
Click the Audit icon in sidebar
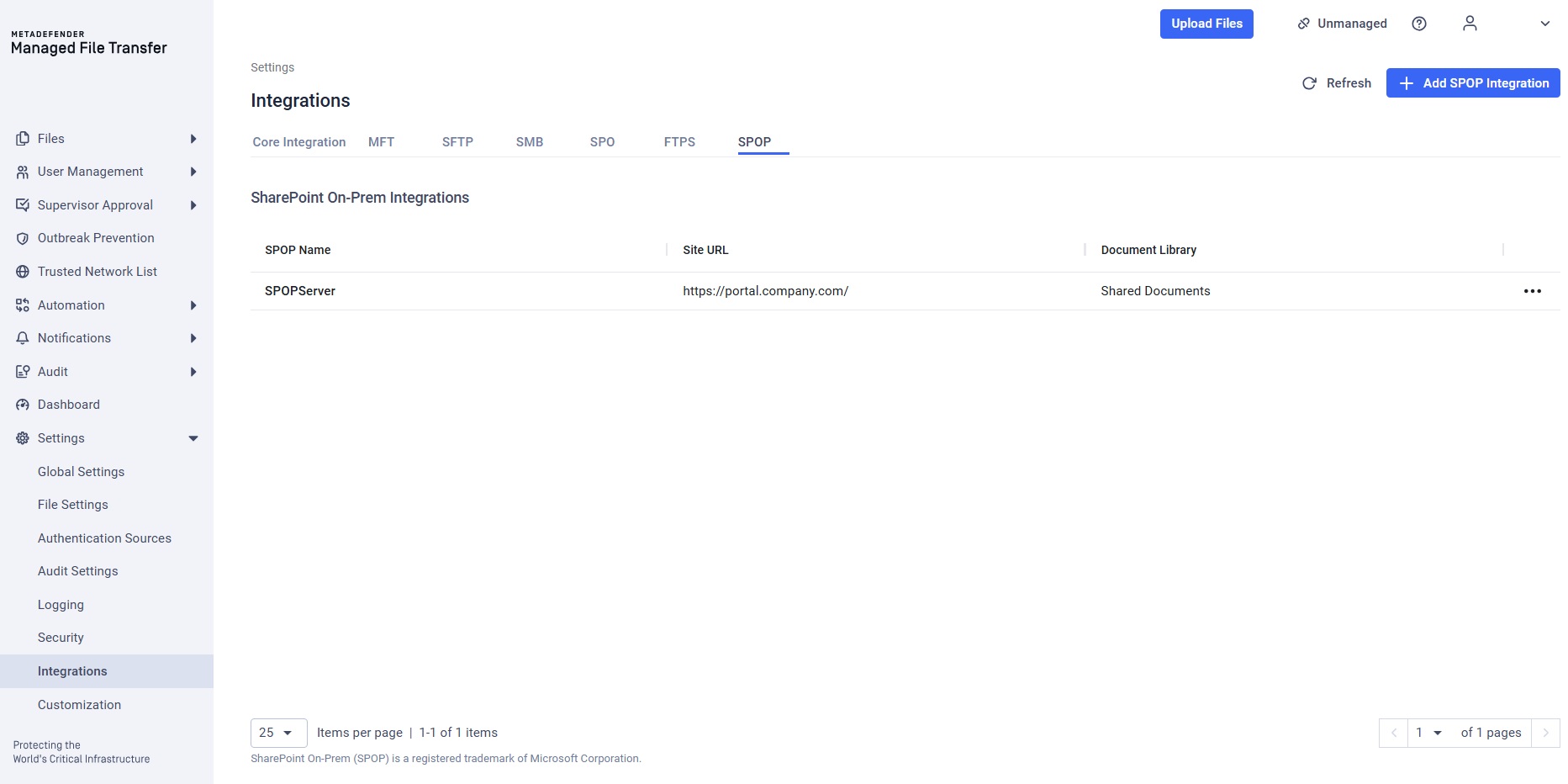[23, 372]
